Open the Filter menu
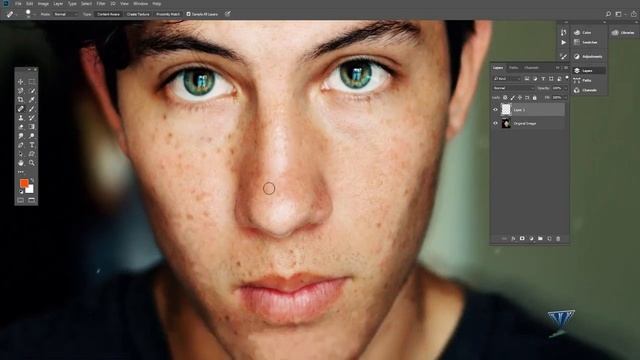Image resolution: width=640 pixels, height=360 pixels. point(101,4)
